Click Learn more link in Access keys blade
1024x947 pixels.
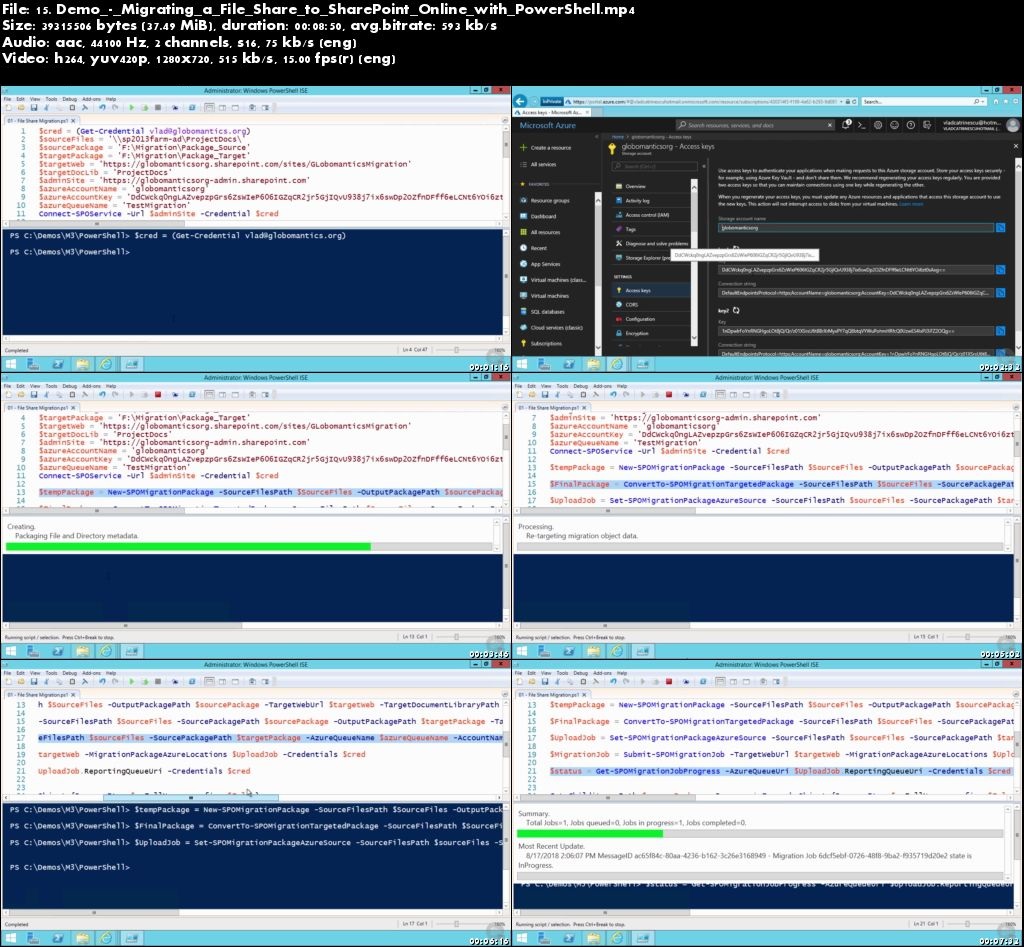click(x=911, y=204)
